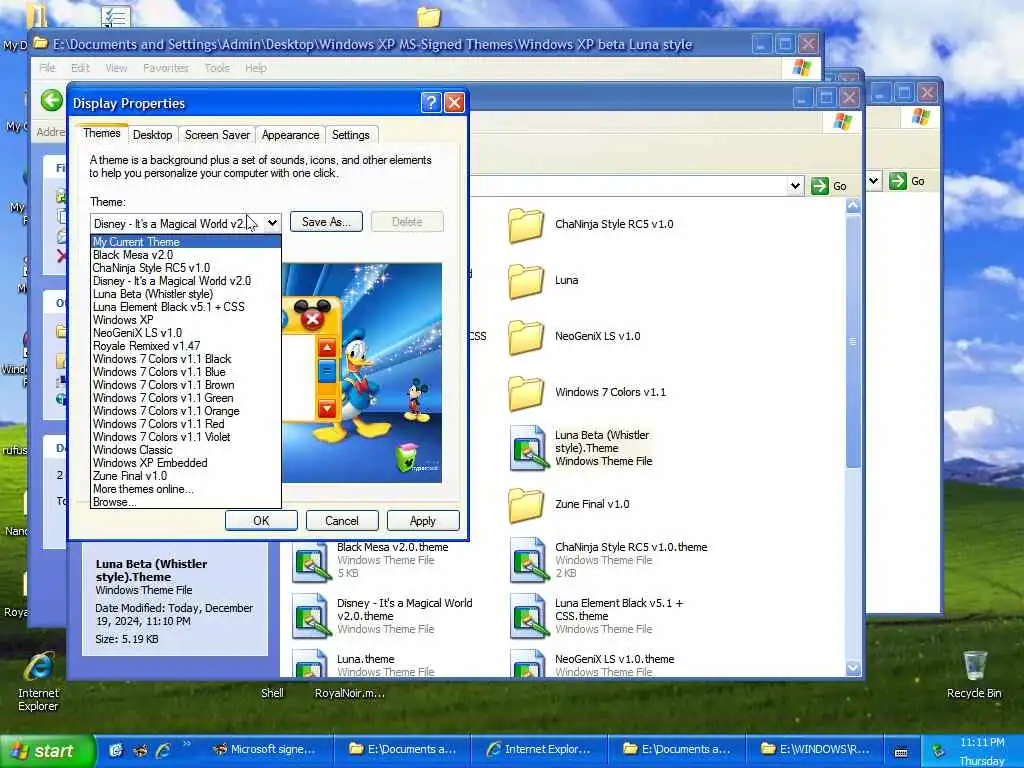Viewport: 1024px width, 768px height.
Task: Select the Luna.theme file icon
Action: [x=310, y=663]
